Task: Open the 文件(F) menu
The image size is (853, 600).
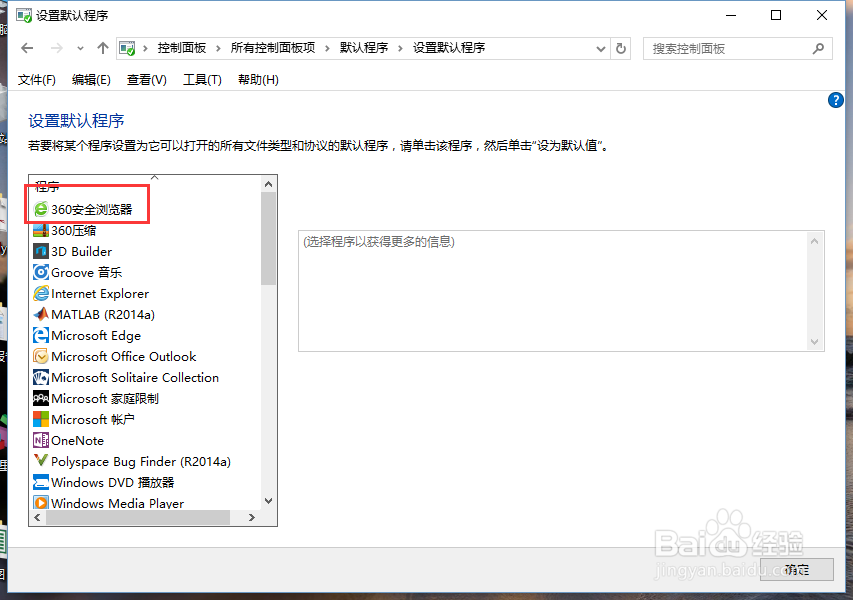Action: pyautogui.click(x=36, y=80)
